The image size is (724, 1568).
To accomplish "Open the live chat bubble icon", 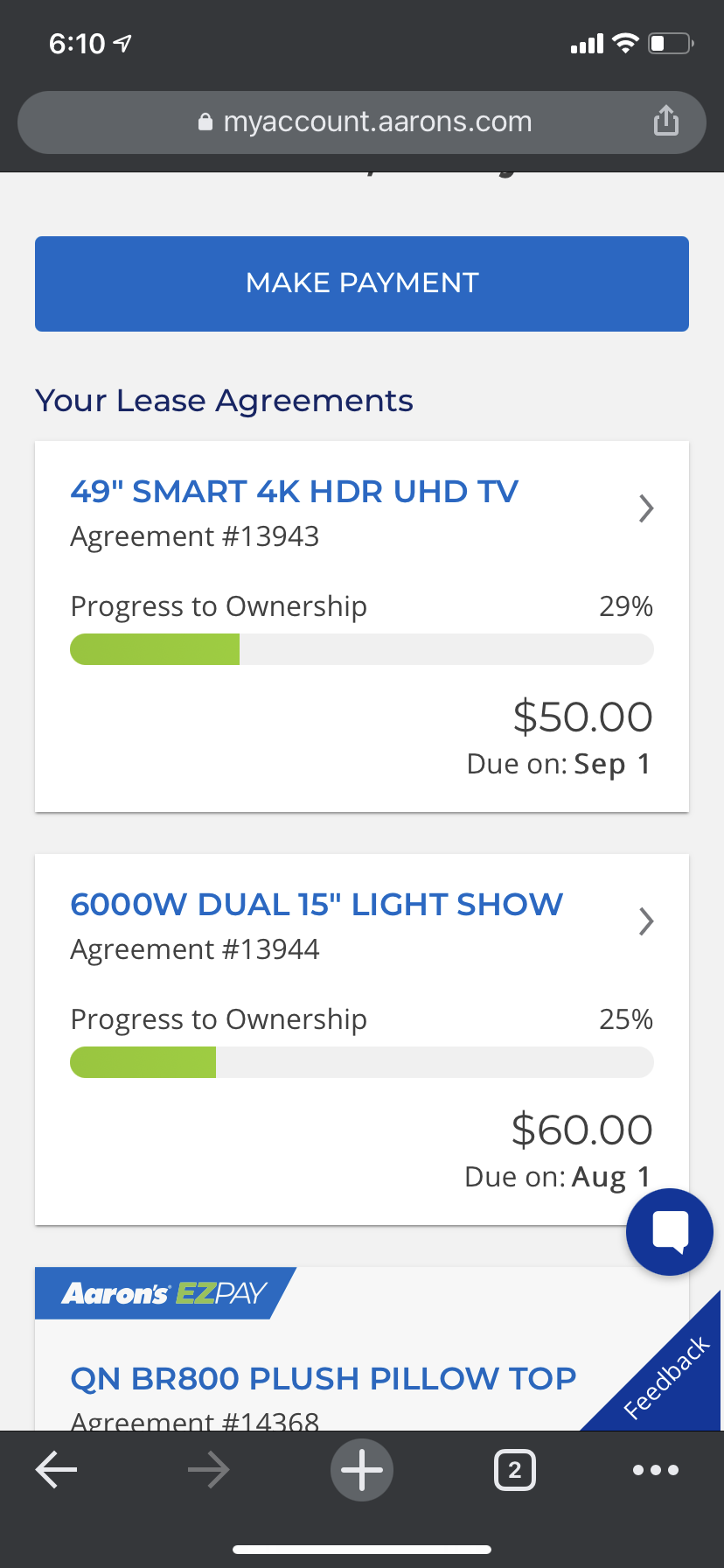I will (x=670, y=1231).
